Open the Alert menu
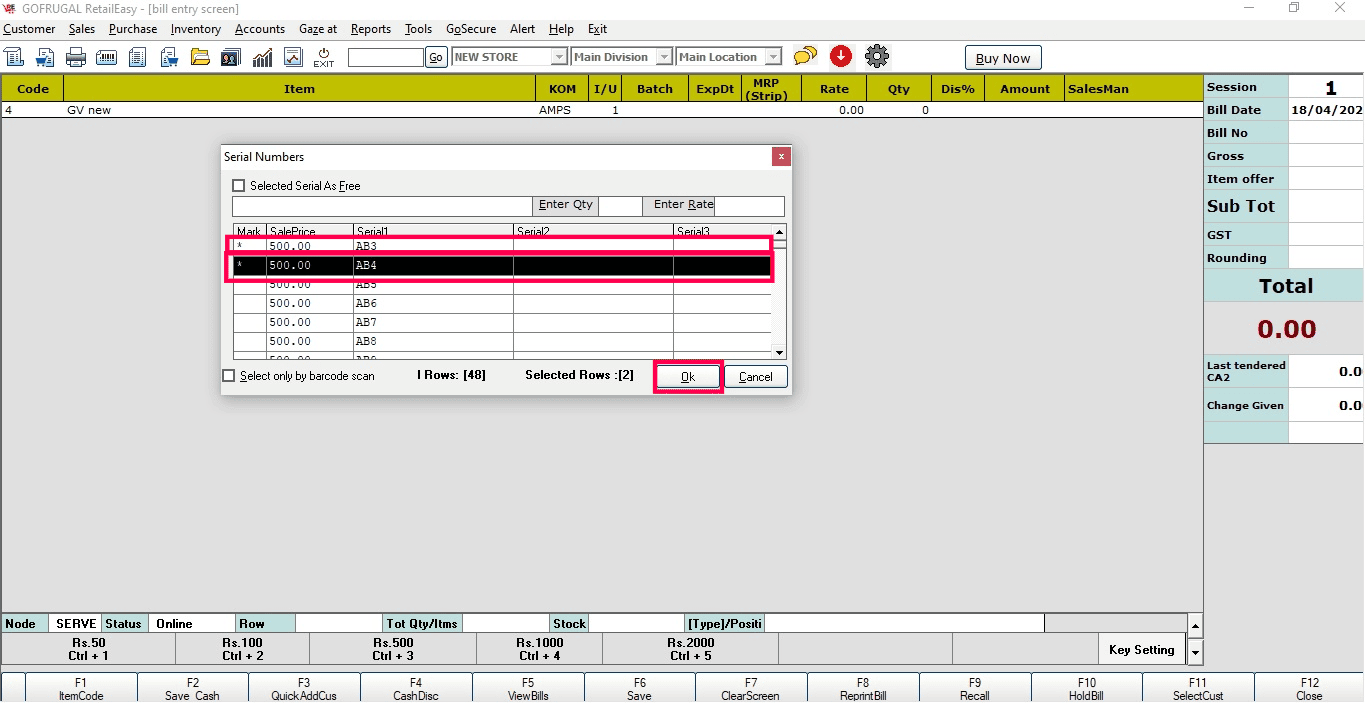The width and height of the screenshot is (1365, 703). (x=523, y=29)
